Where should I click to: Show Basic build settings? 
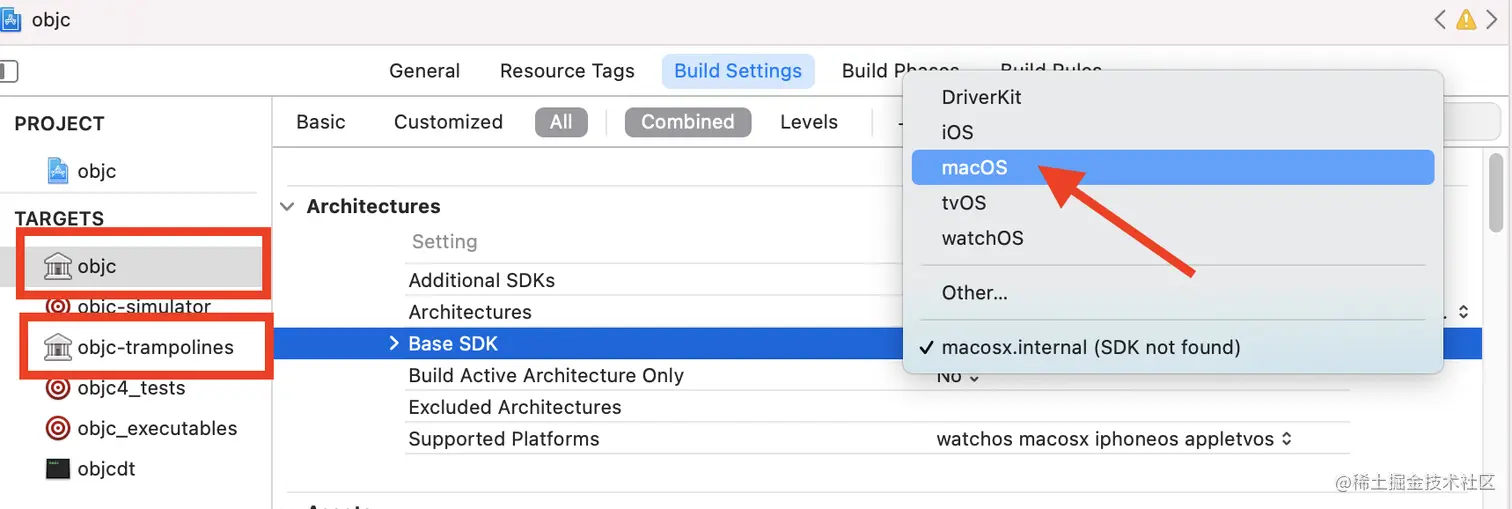click(321, 122)
